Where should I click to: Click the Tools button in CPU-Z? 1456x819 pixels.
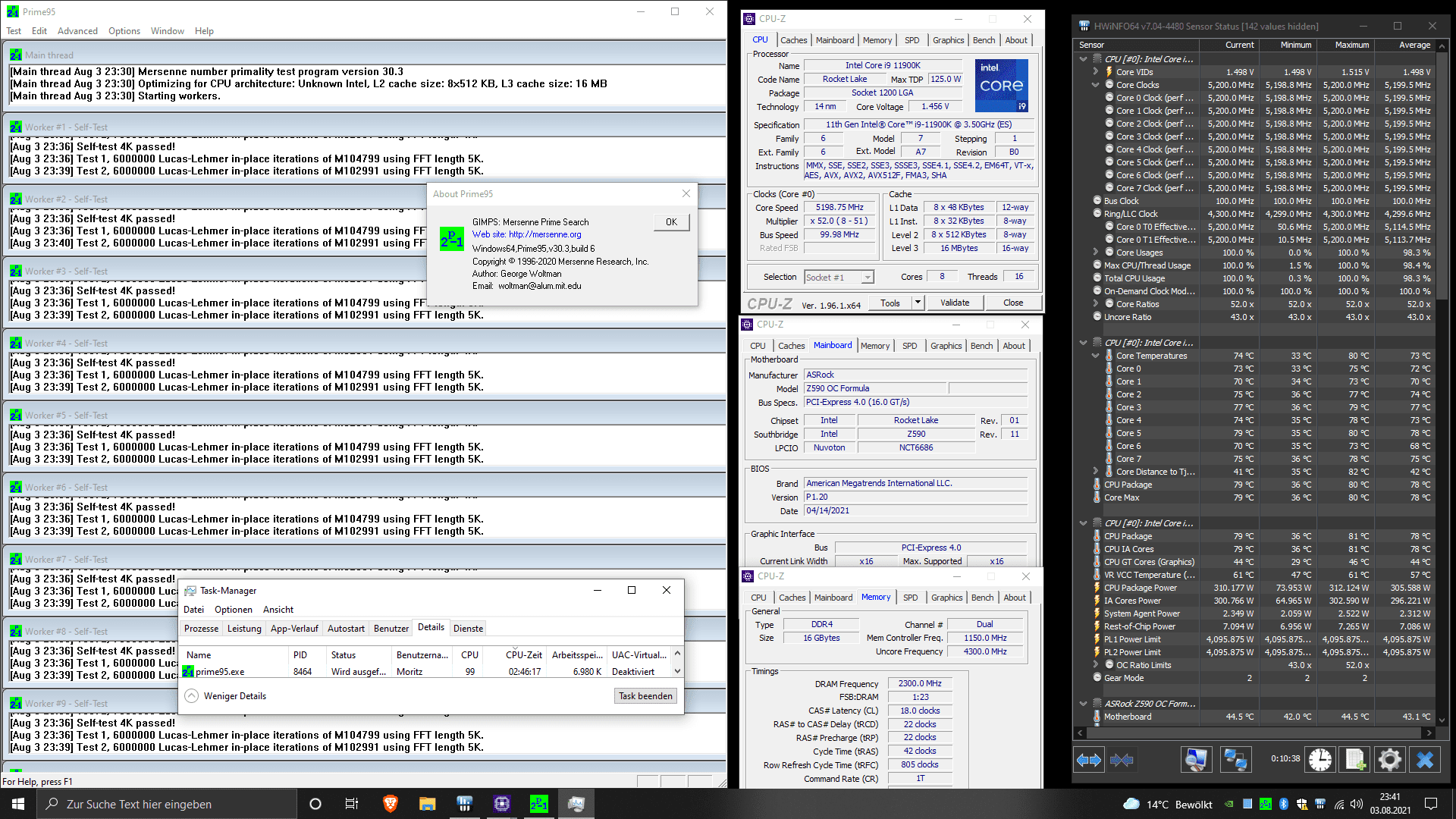(x=890, y=303)
